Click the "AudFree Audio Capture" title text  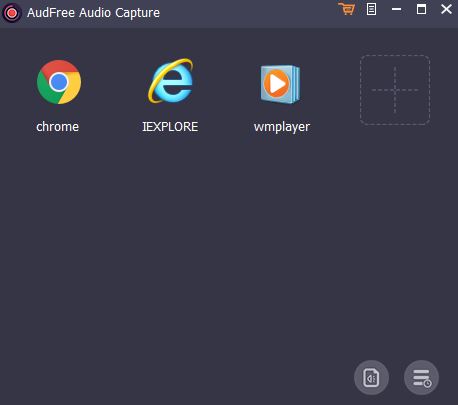pyautogui.click(x=93, y=13)
